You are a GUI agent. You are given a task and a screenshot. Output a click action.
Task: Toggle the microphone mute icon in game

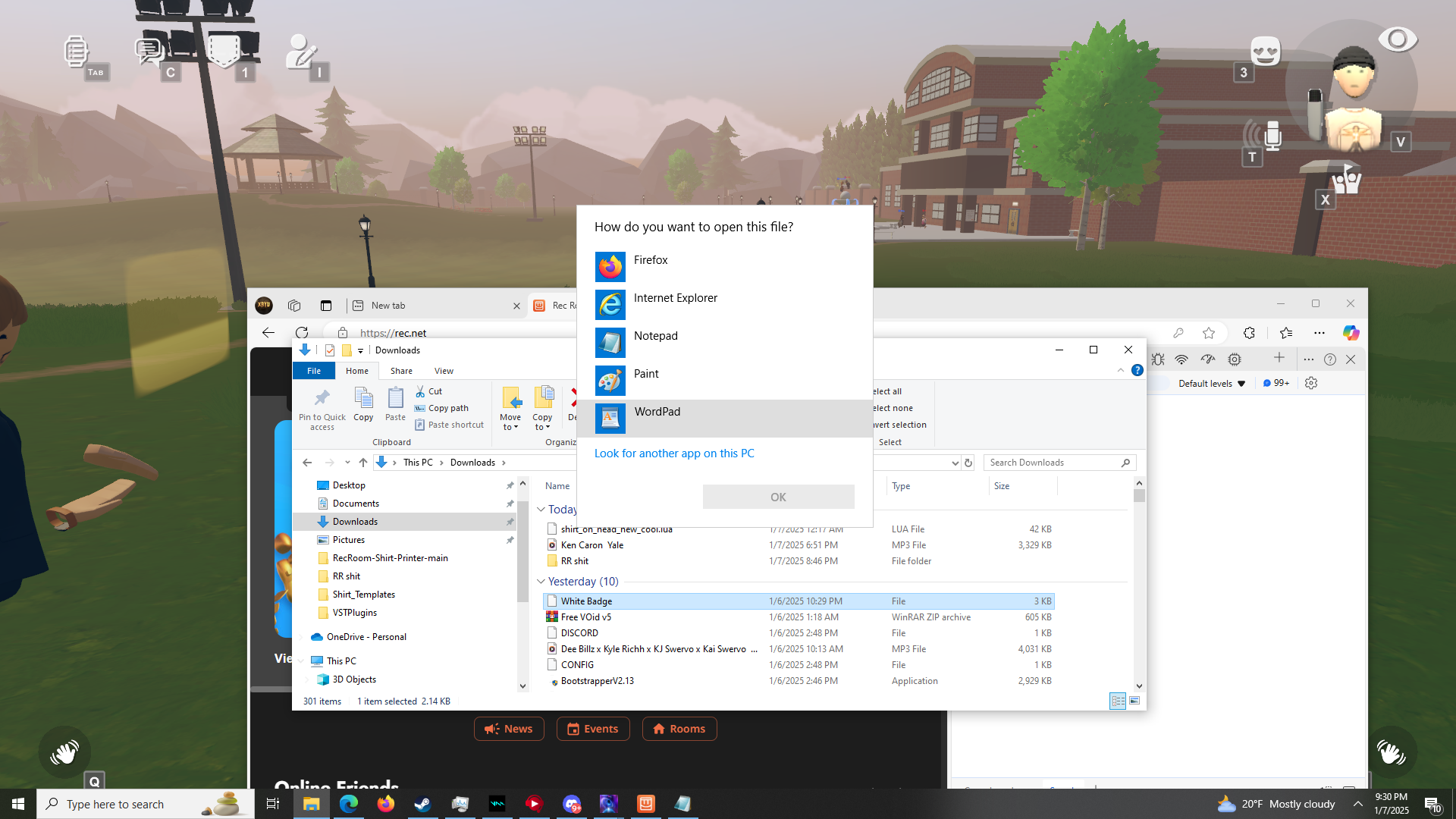click(x=1272, y=136)
